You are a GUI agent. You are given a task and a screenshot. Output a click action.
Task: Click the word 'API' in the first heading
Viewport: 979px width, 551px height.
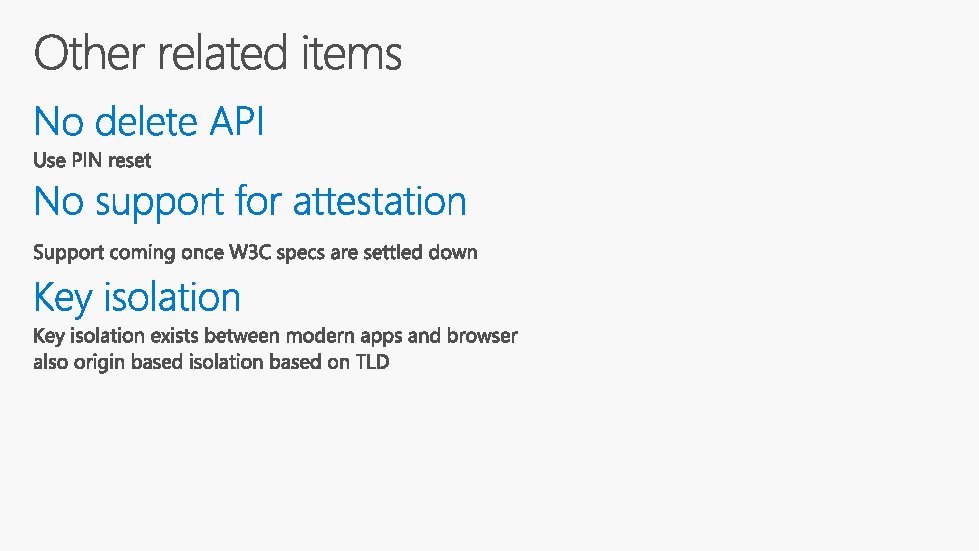point(237,122)
